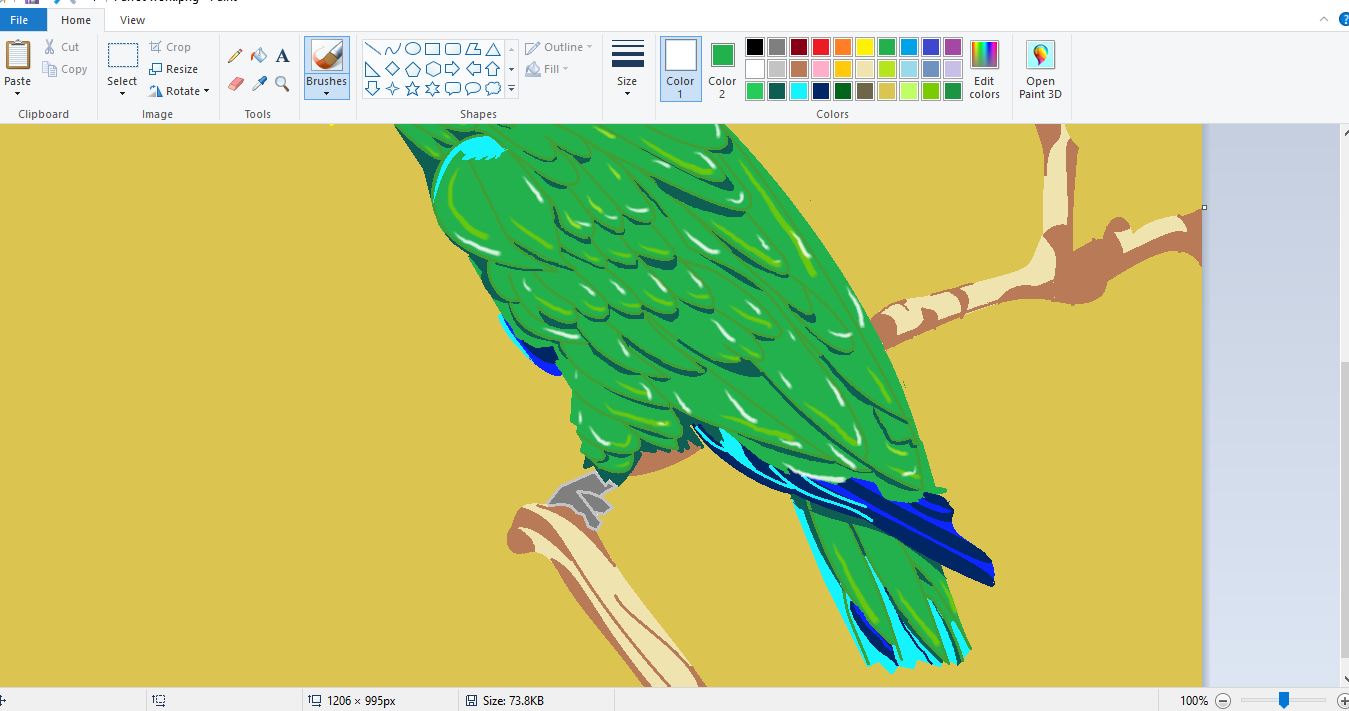Image resolution: width=1349 pixels, height=711 pixels.
Task: Pick the Four-point star shape
Action: tap(392, 89)
